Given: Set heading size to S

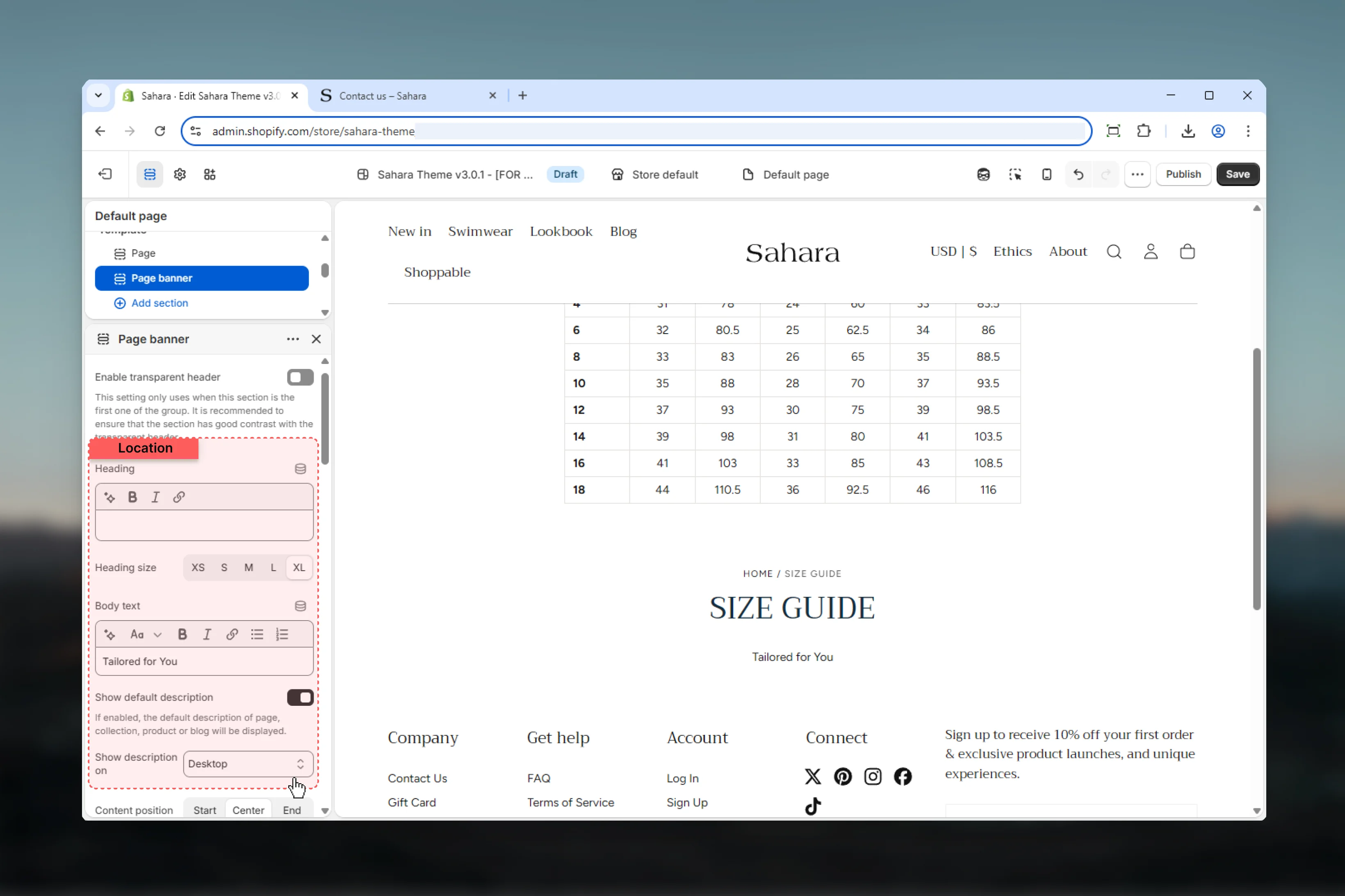Looking at the screenshot, I should coord(224,567).
